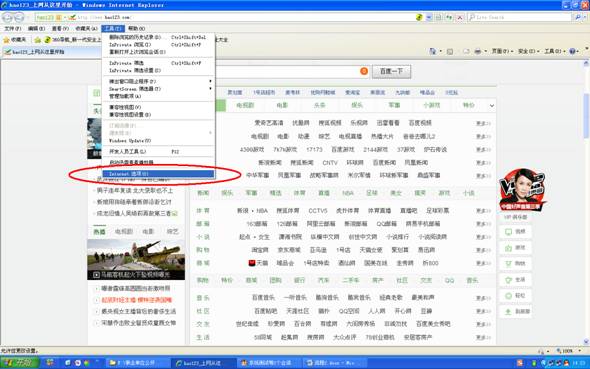Click the 购物 icon in right sidebar
Viewport: 590px width, 369px height.
point(508,264)
